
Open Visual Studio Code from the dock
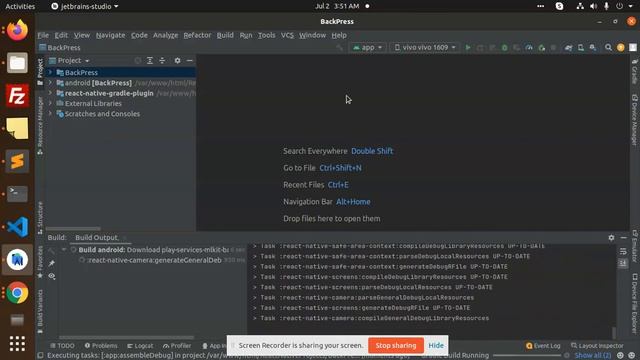[17, 227]
